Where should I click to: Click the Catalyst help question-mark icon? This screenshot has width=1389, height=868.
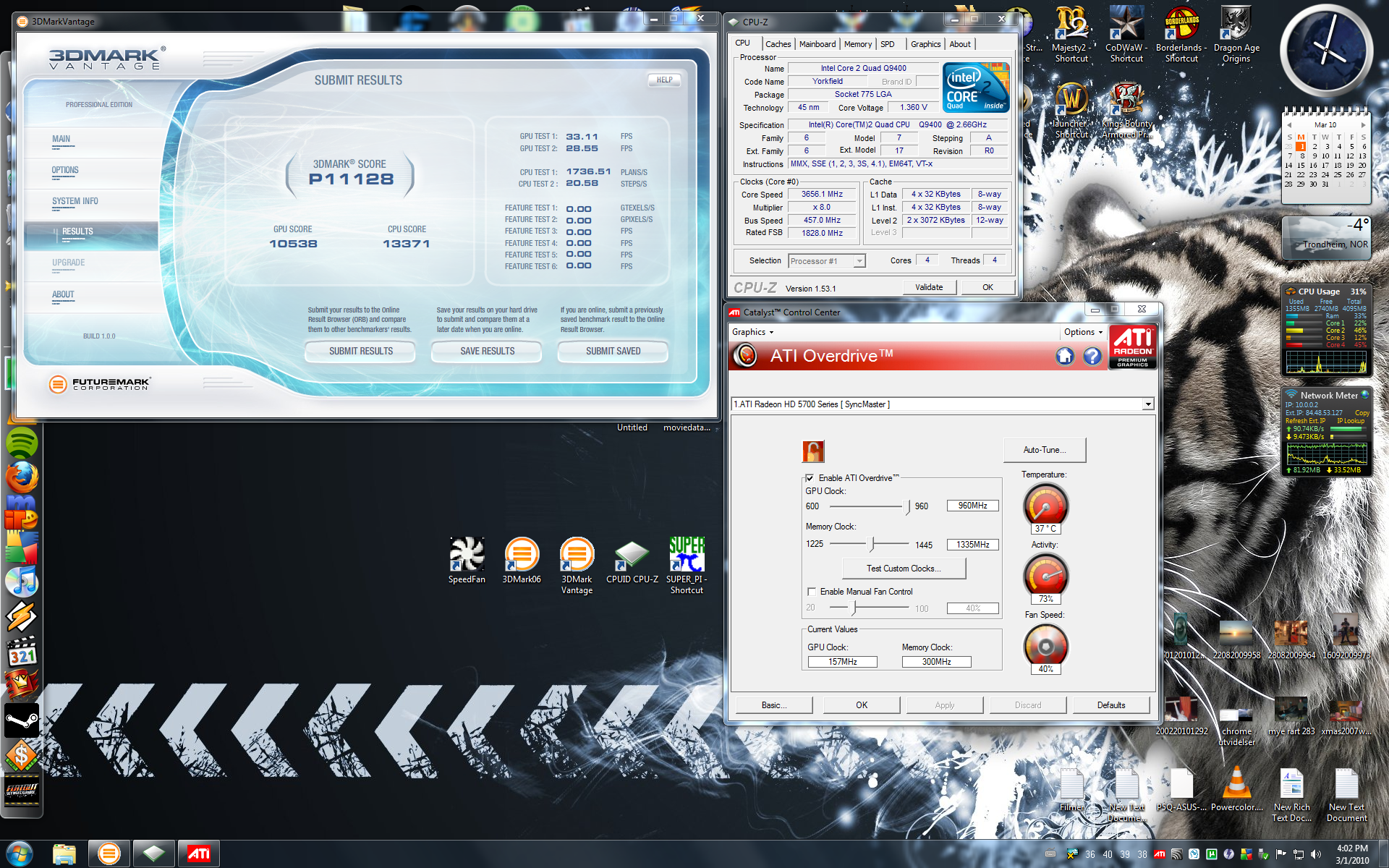1092,356
